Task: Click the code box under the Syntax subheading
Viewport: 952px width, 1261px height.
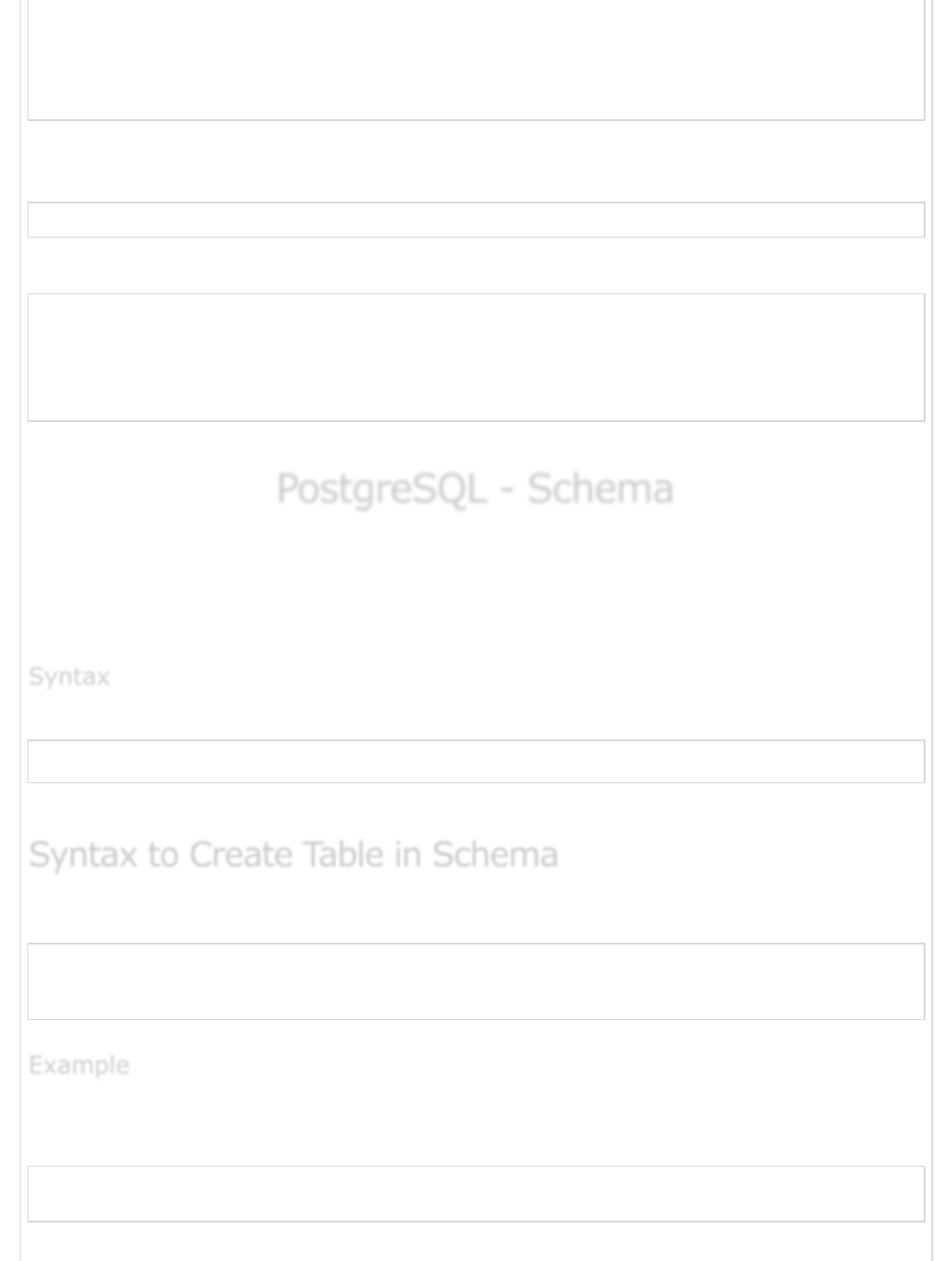Action: click(x=475, y=762)
